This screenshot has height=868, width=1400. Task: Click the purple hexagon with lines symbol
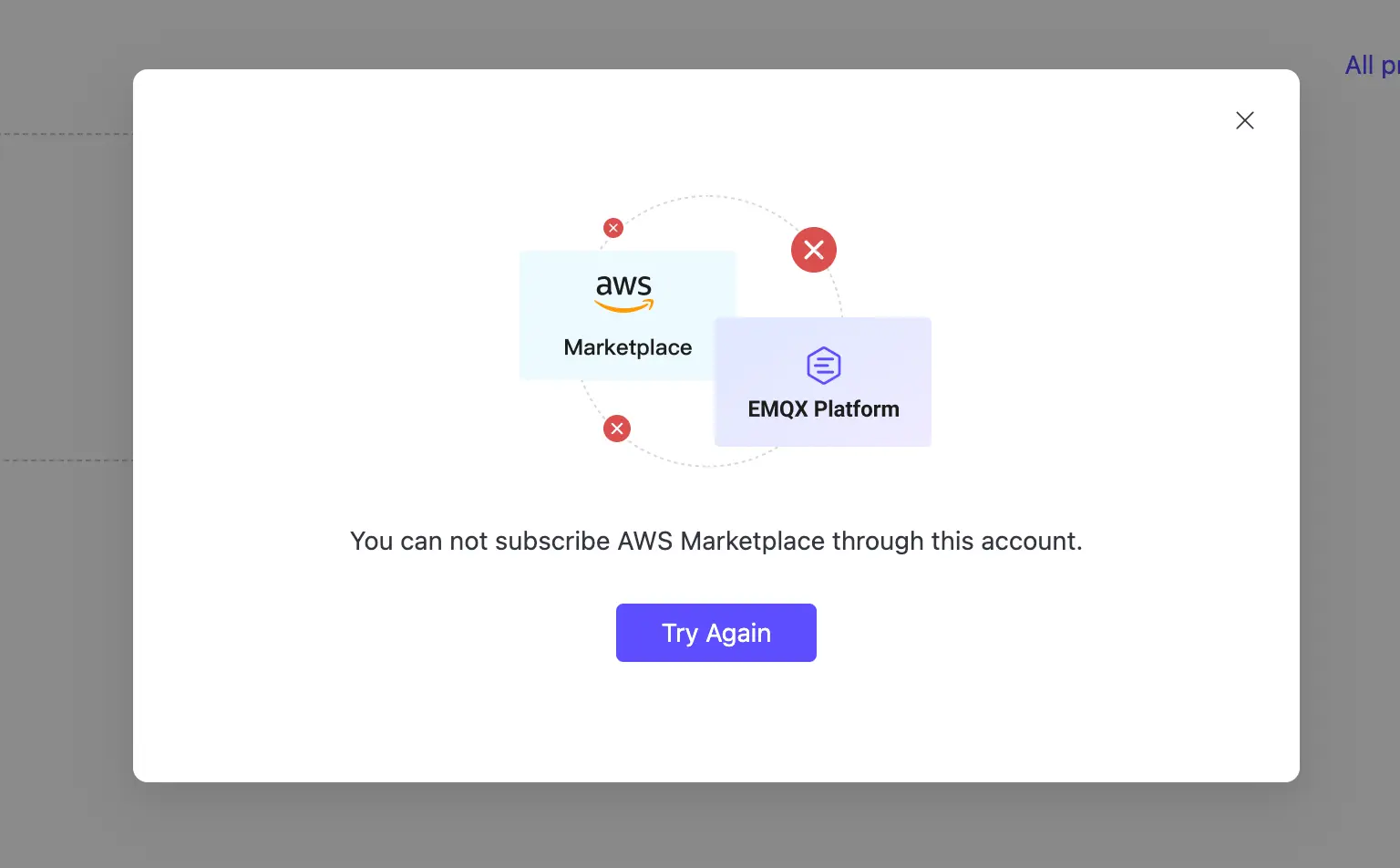[x=822, y=365]
